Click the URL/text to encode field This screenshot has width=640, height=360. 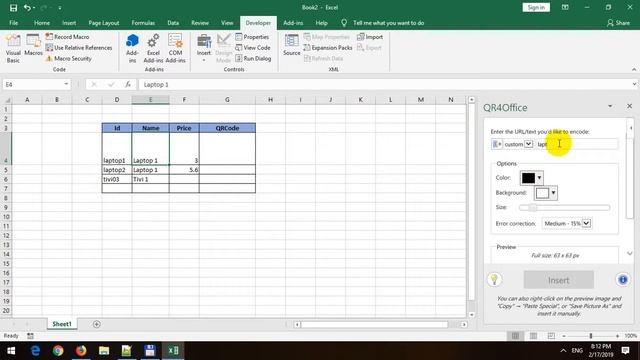(576, 144)
